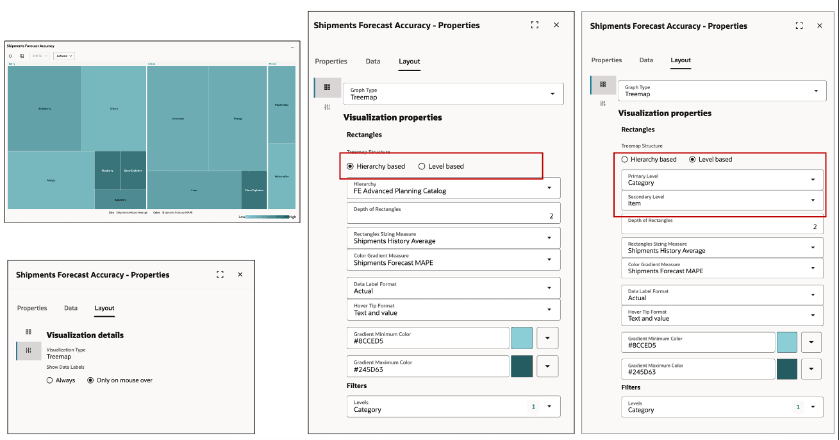Select Hierarchy based radio above the Hierarchy dropdown
This screenshot has height=440, width=840.
[350, 166]
